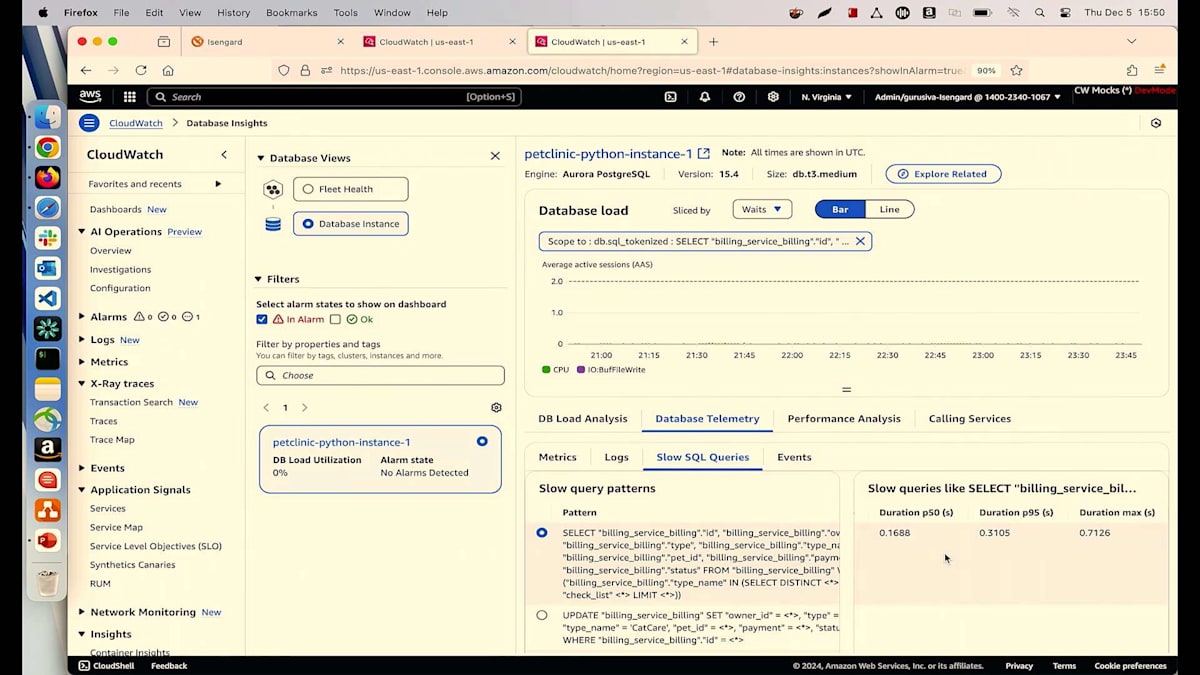The width and height of the screenshot is (1200, 675).
Task: Open the Sliced by Waits dropdown
Action: coord(762,209)
